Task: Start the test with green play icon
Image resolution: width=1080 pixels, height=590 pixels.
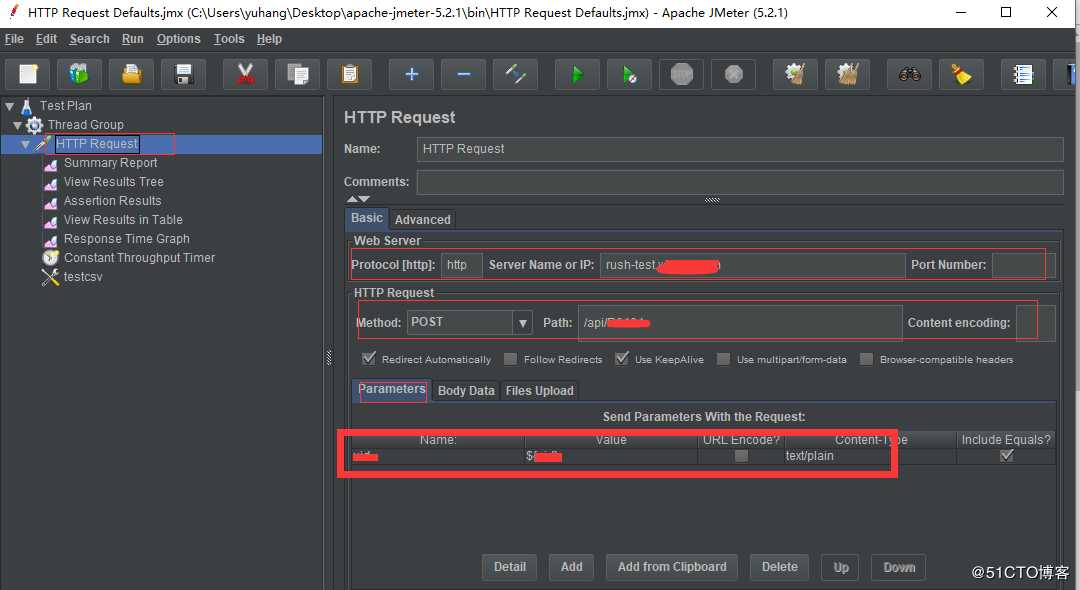Action: 577,74
